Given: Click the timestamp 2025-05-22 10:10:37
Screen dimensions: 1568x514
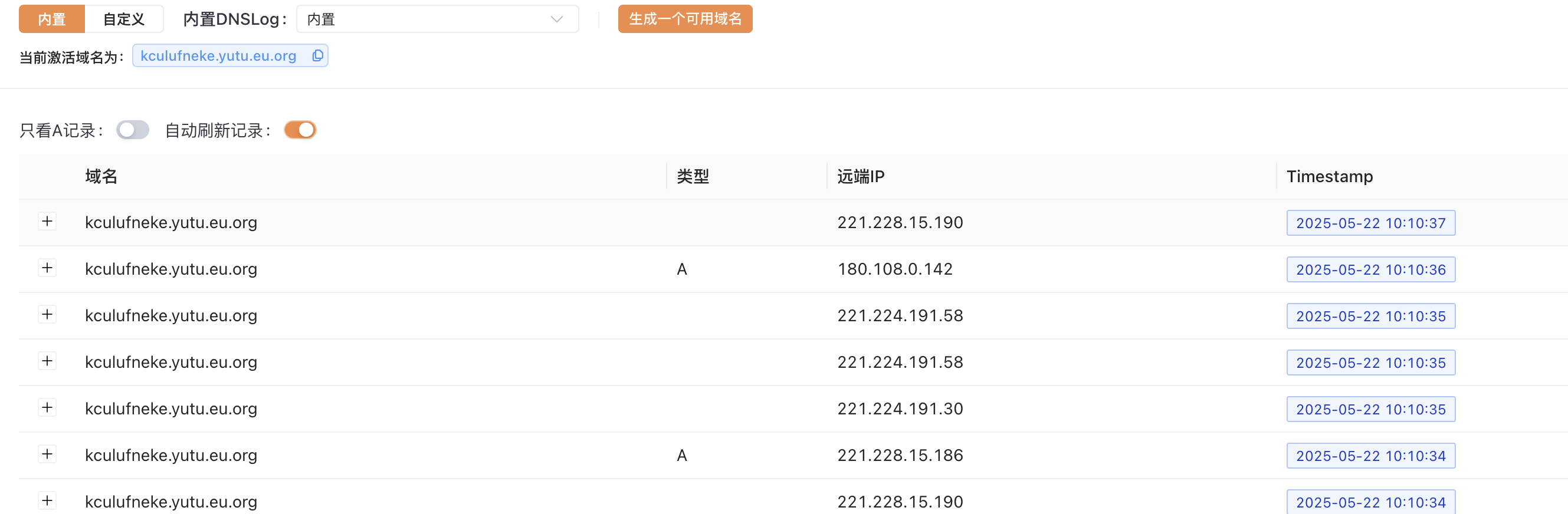Looking at the screenshot, I should [x=1371, y=223].
